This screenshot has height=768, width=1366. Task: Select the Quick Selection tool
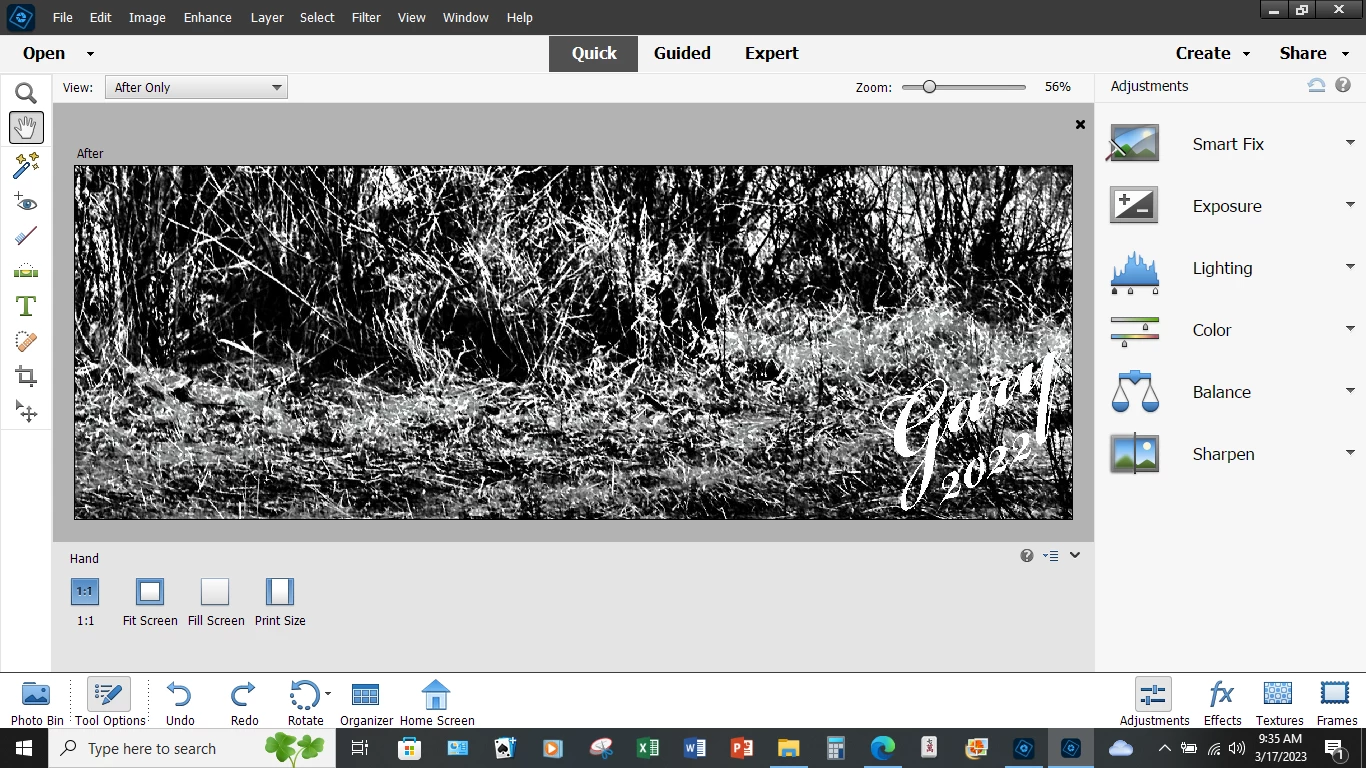(26, 164)
